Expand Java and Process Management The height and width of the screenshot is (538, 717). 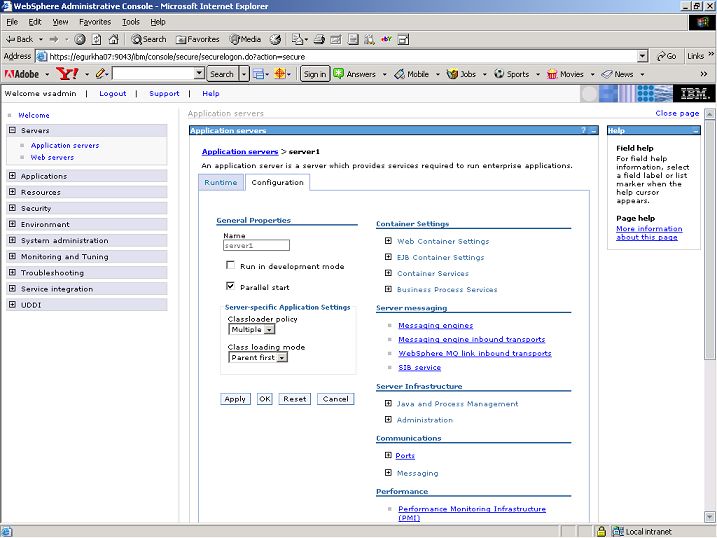click(x=388, y=403)
